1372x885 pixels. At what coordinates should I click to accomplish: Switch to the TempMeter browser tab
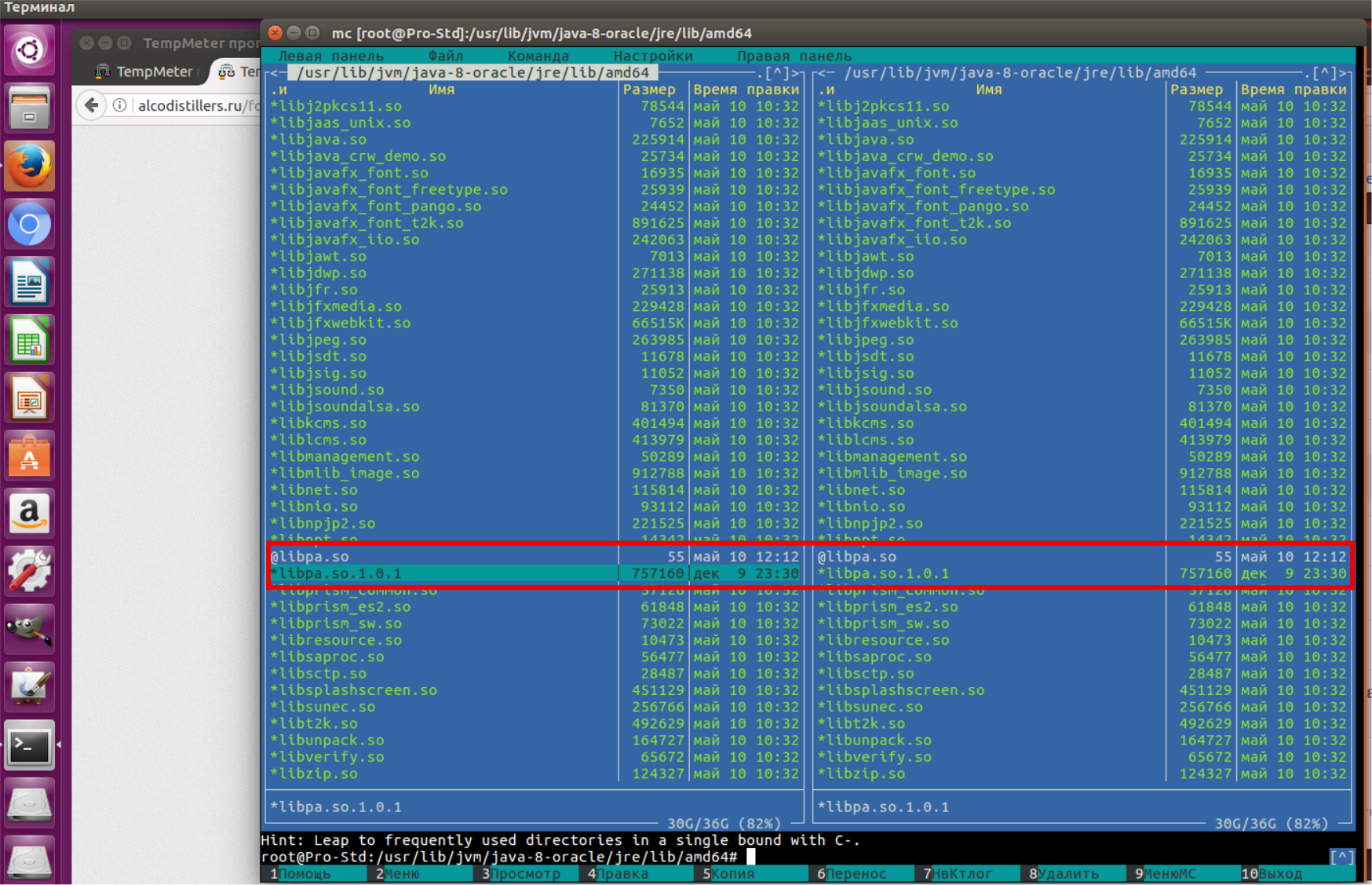tap(147, 71)
